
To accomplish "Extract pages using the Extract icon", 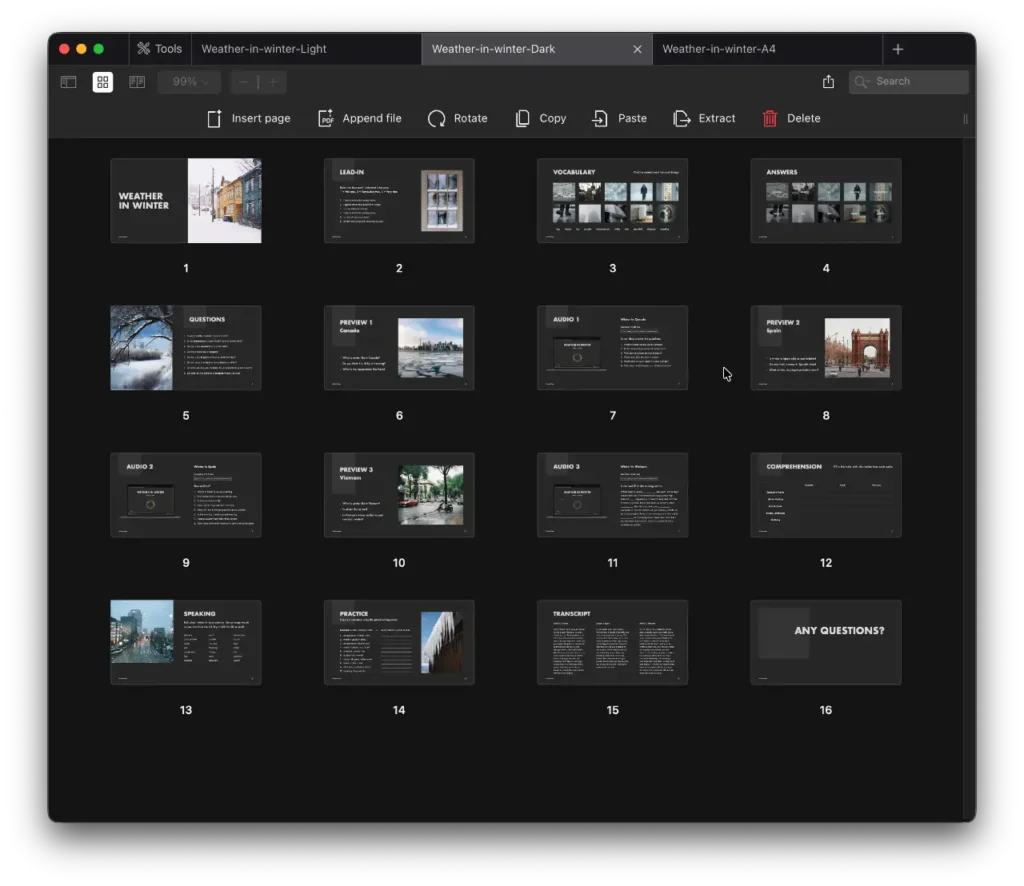I will click(682, 118).
